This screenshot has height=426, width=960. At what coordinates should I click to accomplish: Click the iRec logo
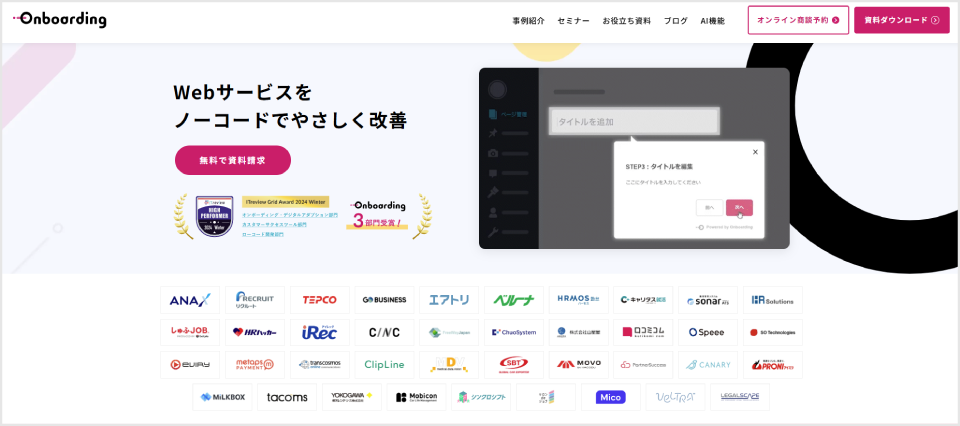click(320, 332)
